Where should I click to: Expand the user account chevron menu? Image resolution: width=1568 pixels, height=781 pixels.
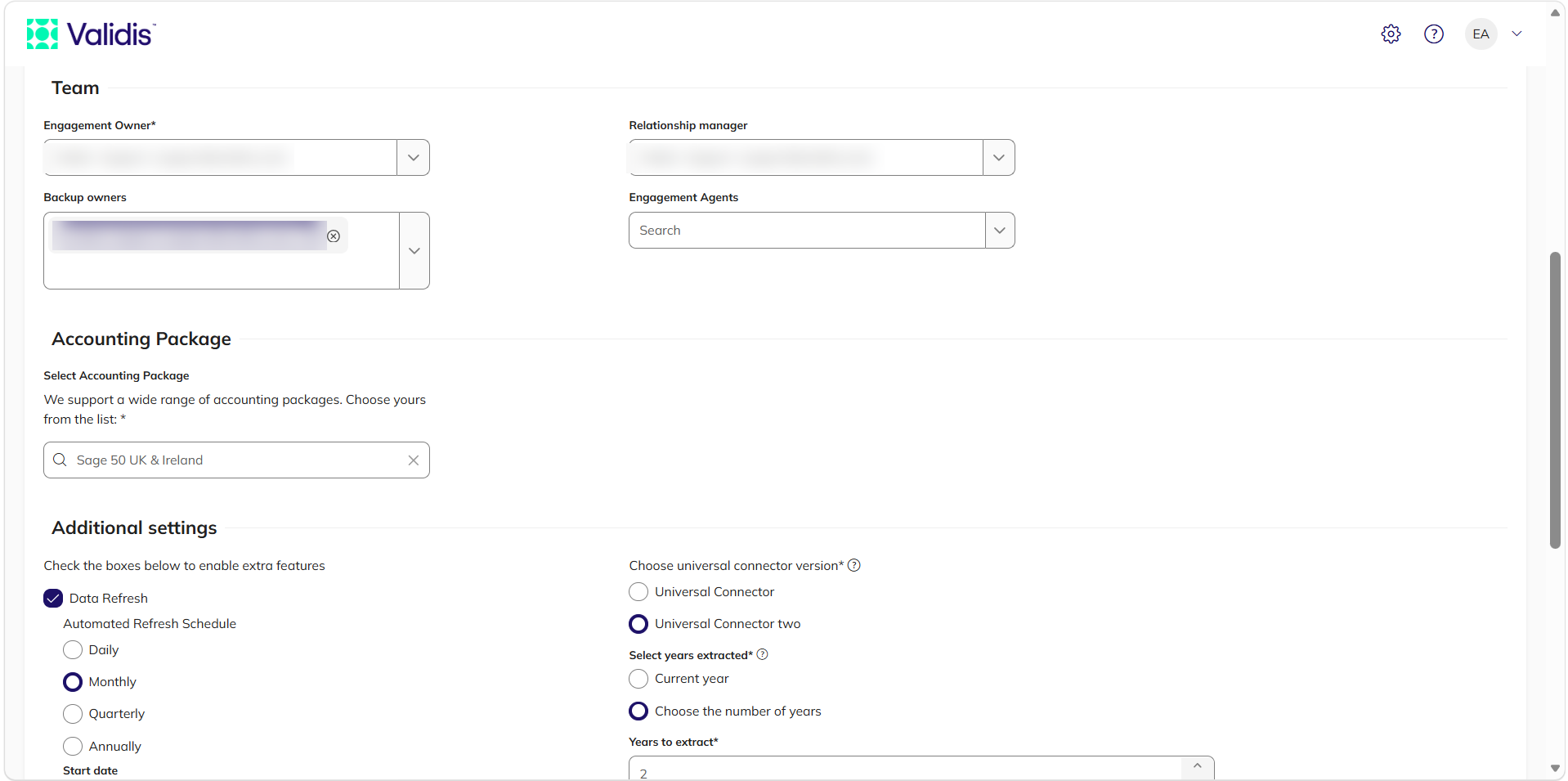click(1516, 34)
